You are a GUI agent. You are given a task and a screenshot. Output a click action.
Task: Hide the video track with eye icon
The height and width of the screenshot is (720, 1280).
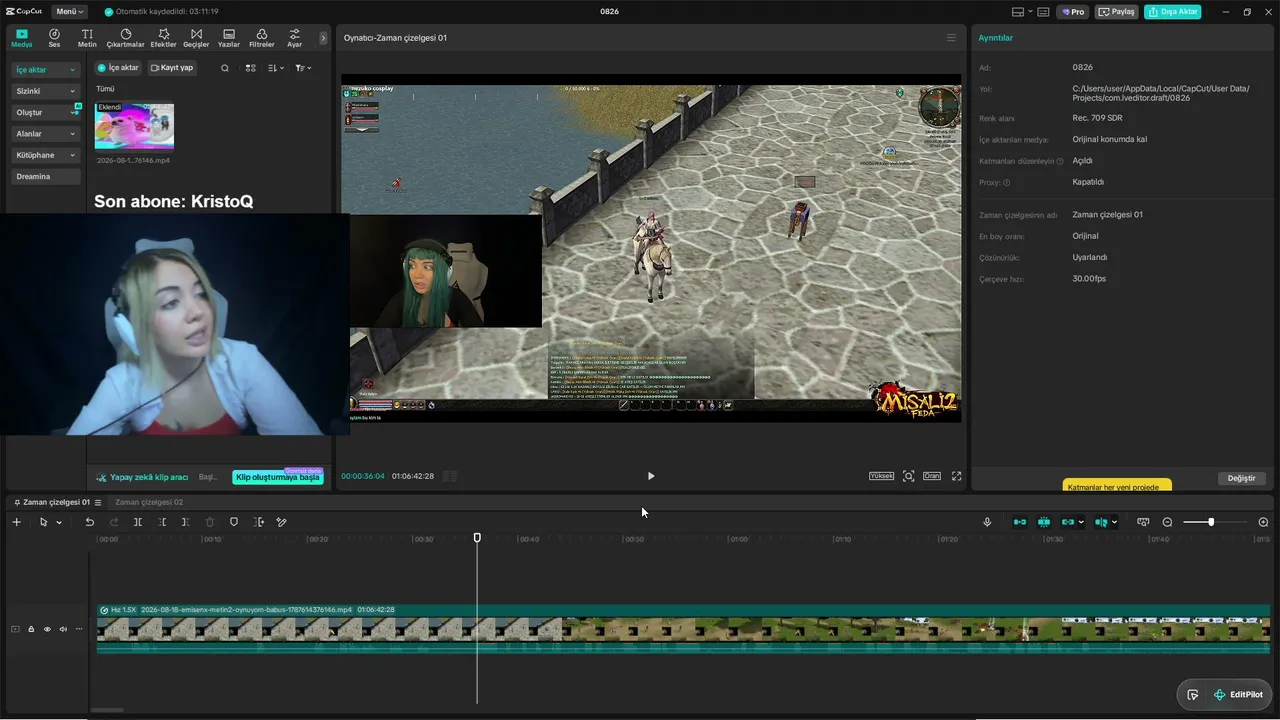[x=47, y=629]
